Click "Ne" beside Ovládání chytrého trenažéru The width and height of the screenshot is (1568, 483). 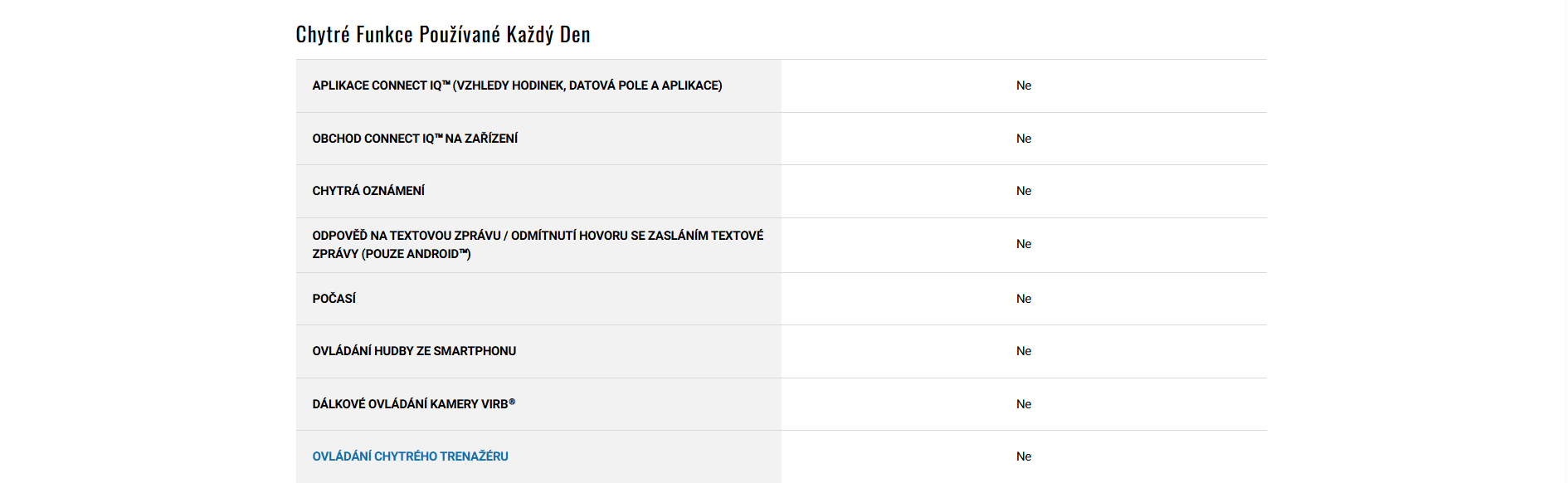pyautogui.click(x=1024, y=456)
